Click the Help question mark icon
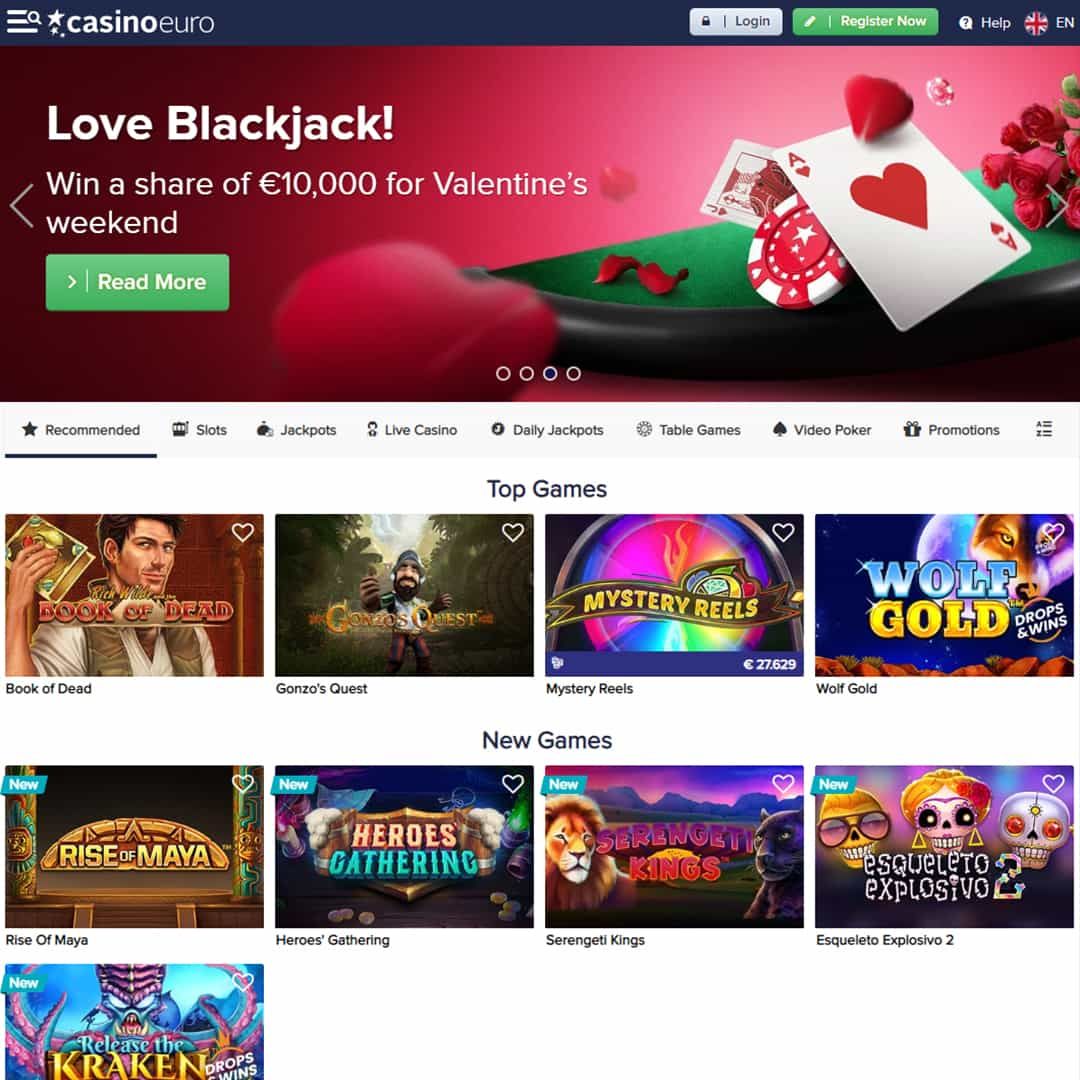Viewport: 1080px width, 1080px height. [x=966, y=23]
